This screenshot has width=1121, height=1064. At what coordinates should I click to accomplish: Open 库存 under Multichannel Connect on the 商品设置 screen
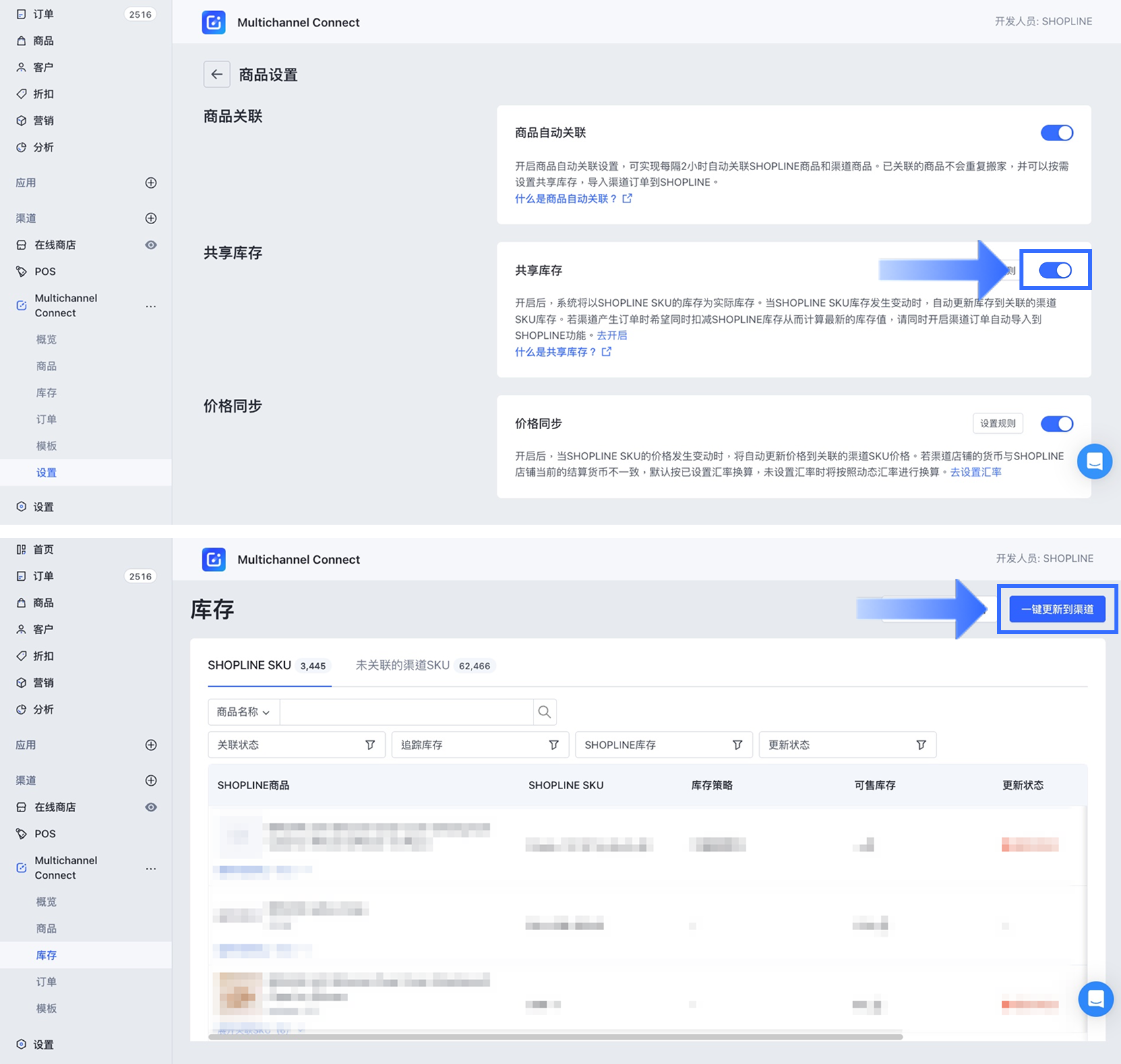point(46,393)
